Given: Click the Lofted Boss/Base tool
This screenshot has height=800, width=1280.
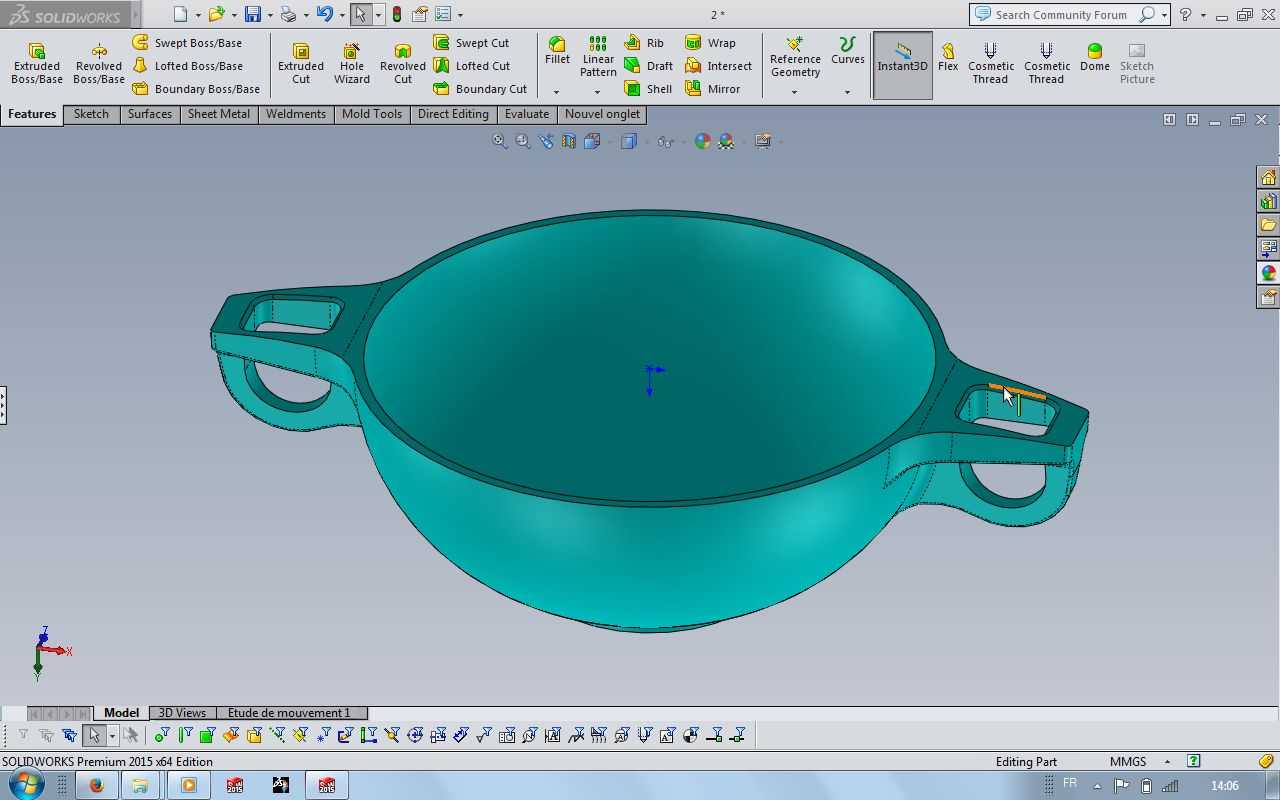Looking at the screenshot, I should [x=187, y=66].
